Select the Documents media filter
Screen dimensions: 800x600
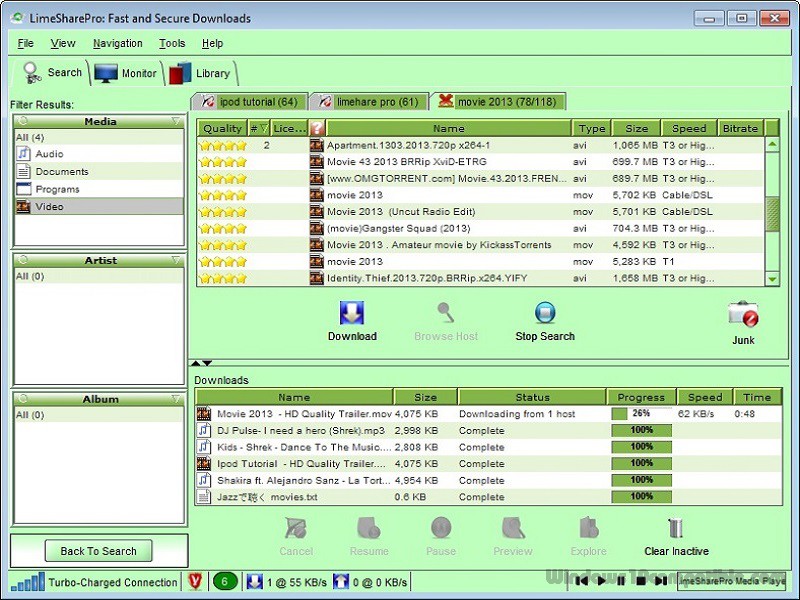pyautogui.click(x=99, y=171)
